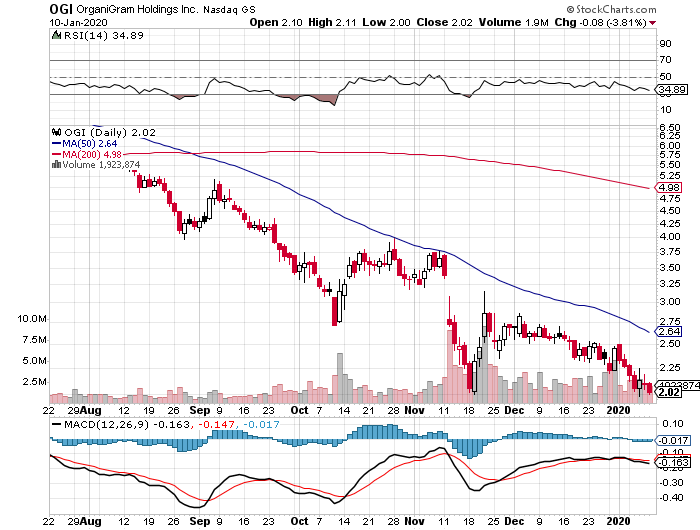700x530 pixels.
Task: Click the Close 2.02 value in header
Action: (x=444, y=22)
